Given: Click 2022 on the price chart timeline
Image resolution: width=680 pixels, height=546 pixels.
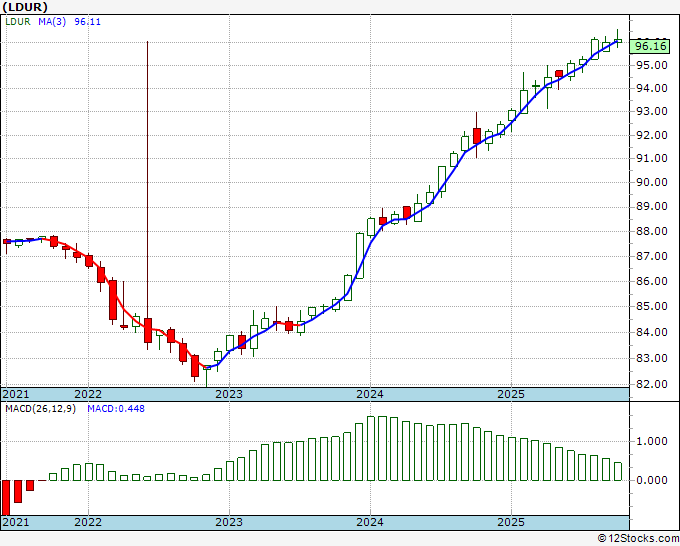Looking at the screenshot, I should (x=88, y=394).
